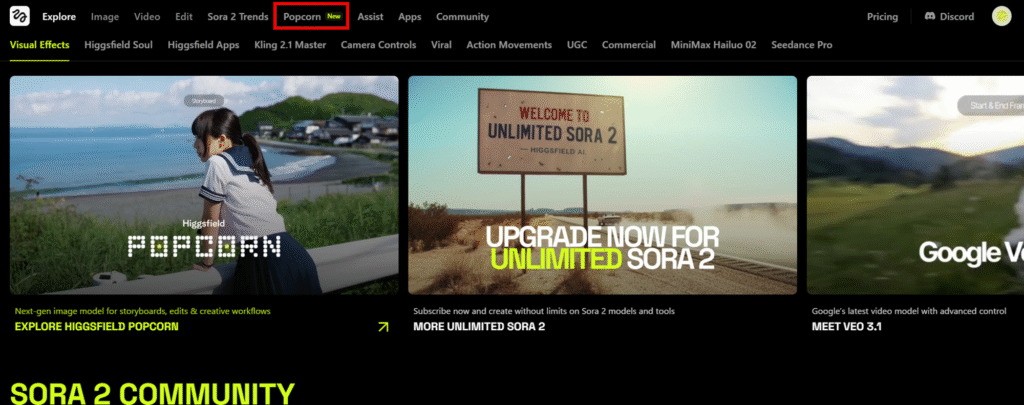Viewport: 1024px width, 405px height.
Task: Click the More Unlimited Sora 2 link
Action: [x=479, y=327]
